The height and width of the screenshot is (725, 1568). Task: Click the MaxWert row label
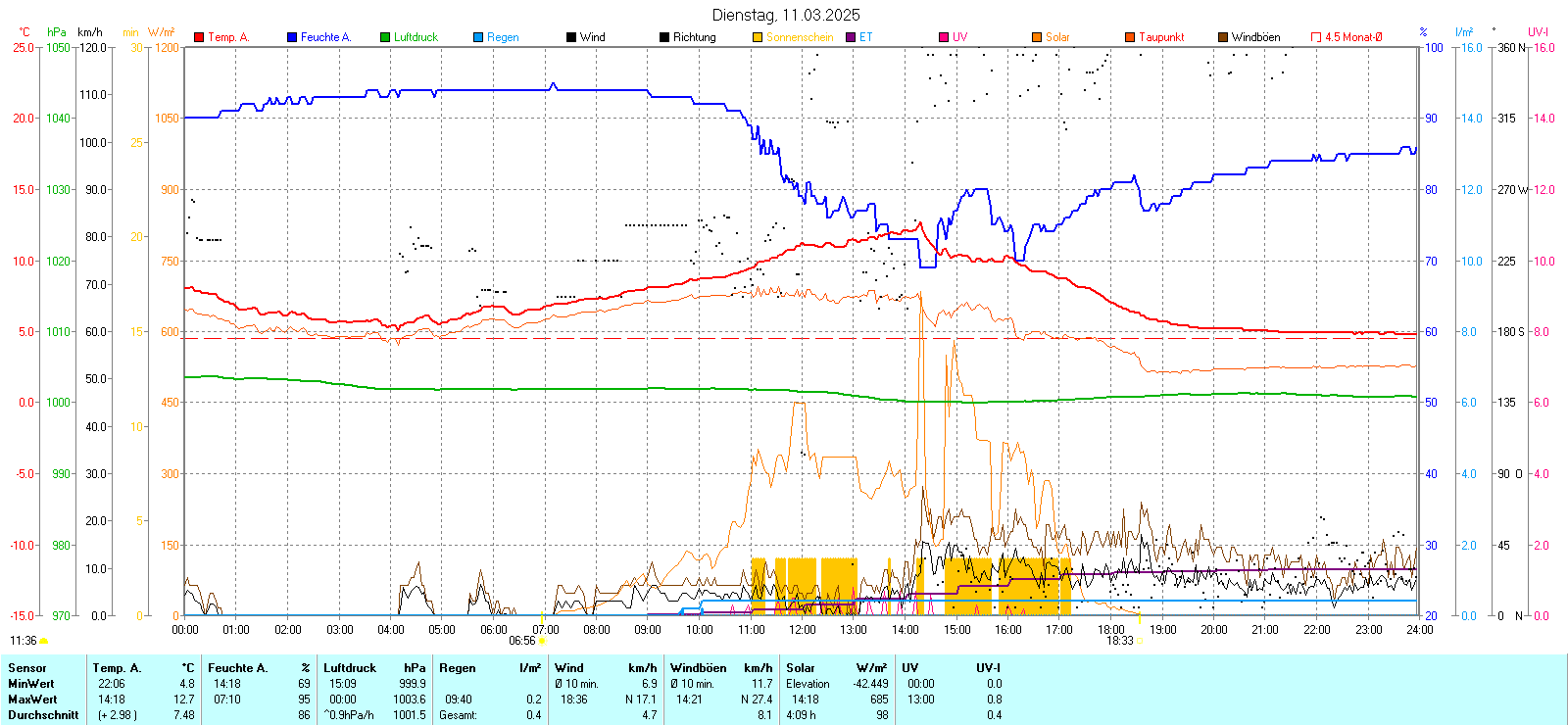(33, 700)
